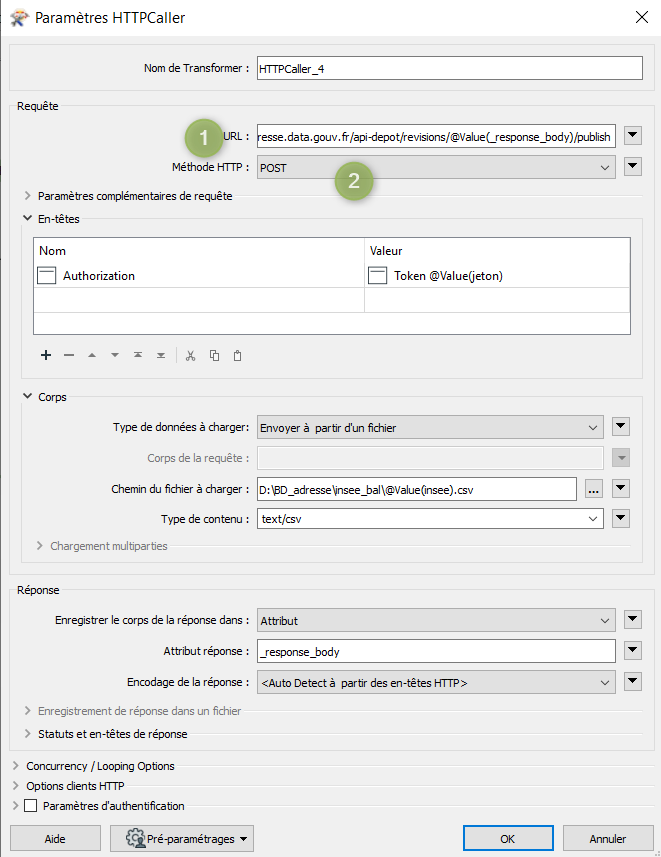
Task: Open arrow menu beside Chemin du fichier à charger
Action: click(621, 488)
